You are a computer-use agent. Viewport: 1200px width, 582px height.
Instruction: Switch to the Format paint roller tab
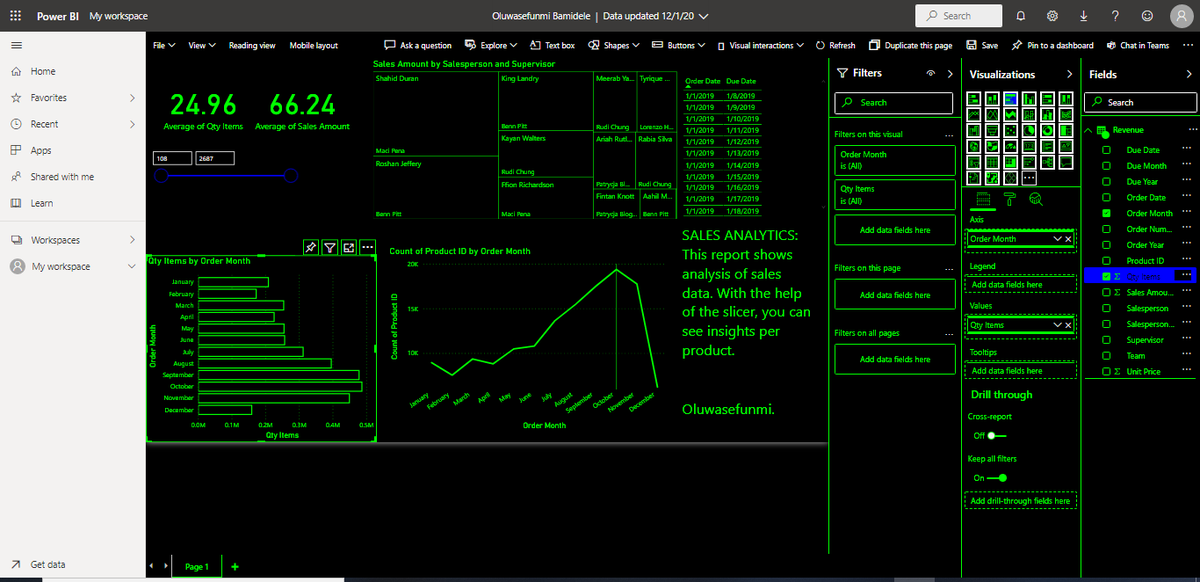click(1010, 199)
